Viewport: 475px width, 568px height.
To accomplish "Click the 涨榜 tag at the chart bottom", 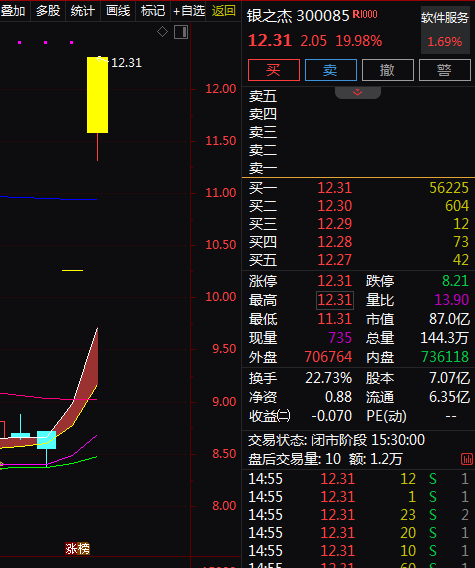I will coord(77,549).
